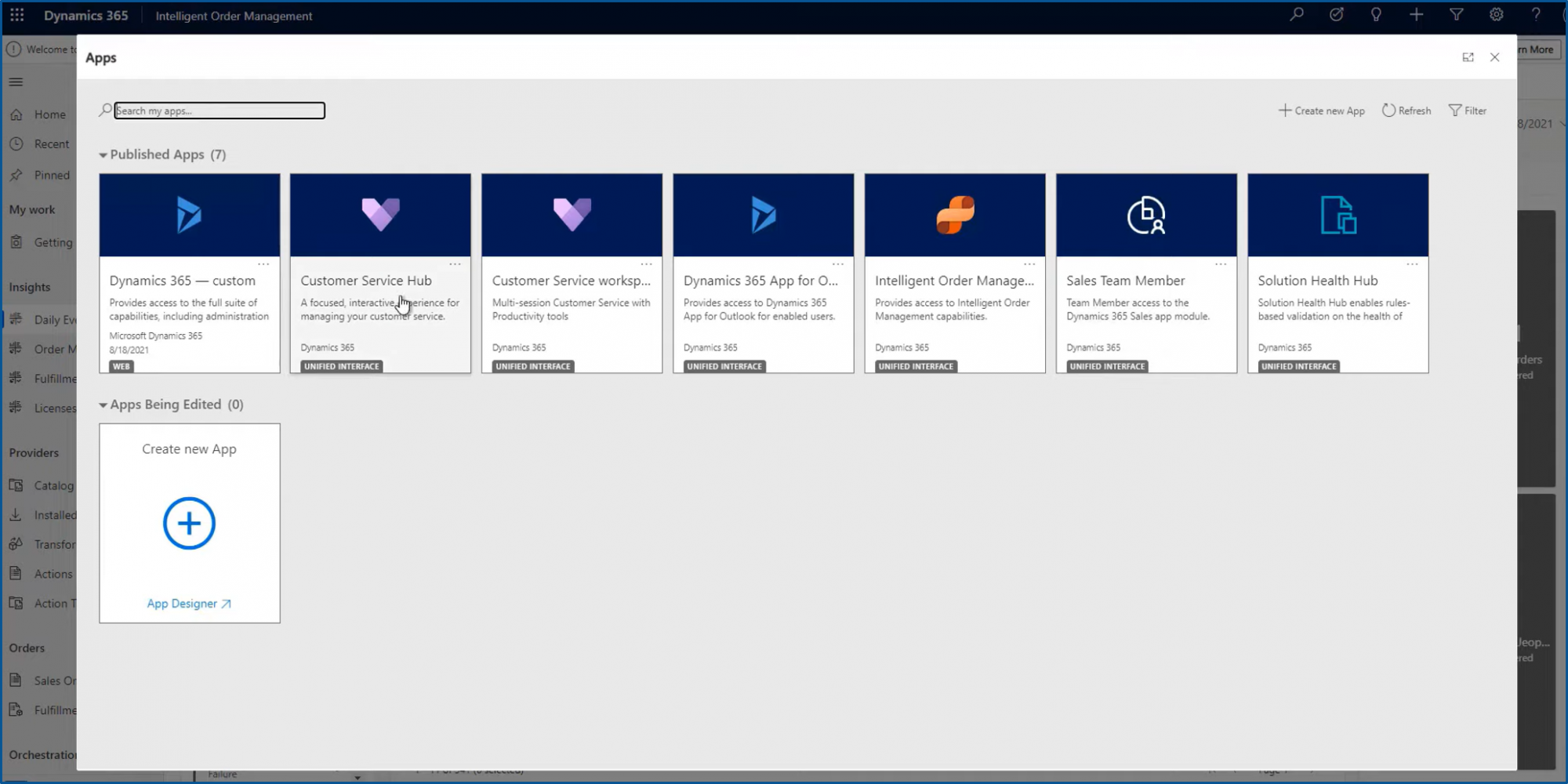
Task: Open more options on Sales Team Member tile
Action: pyautogui.click(x=1221, y=264)
